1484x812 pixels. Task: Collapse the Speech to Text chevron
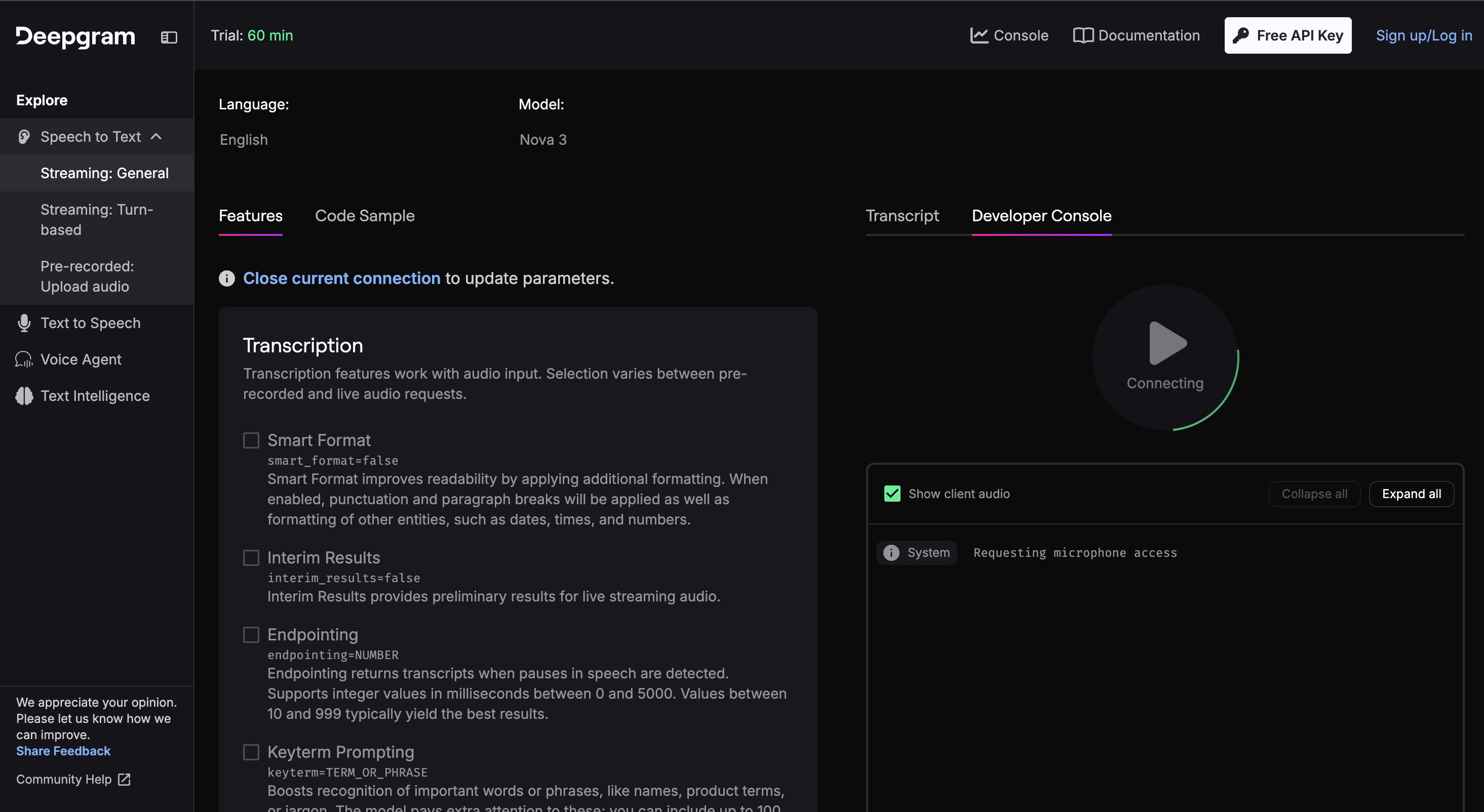coord(156,137)
